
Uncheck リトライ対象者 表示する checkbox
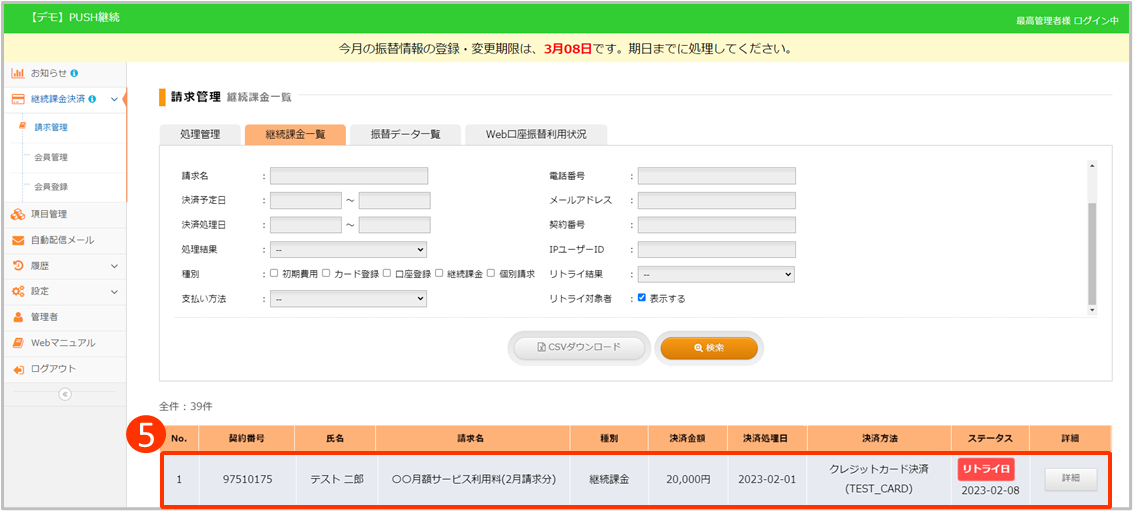(x=642, y=298)
